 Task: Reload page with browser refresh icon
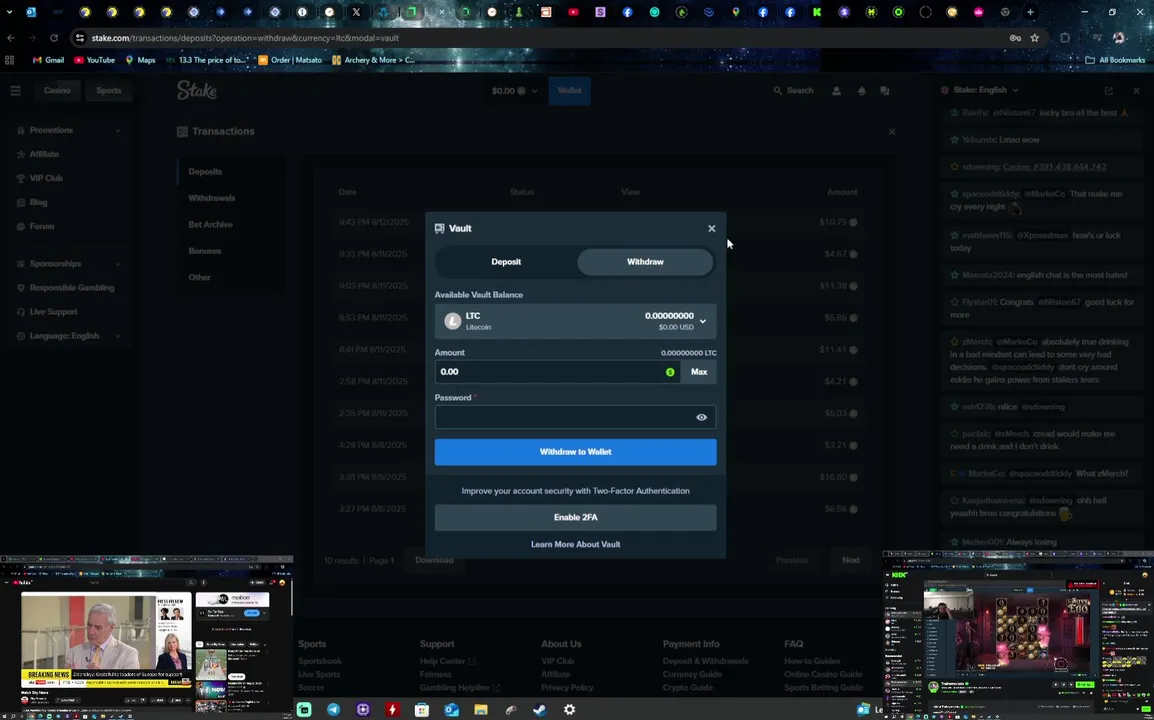click(x=54, y=38)
